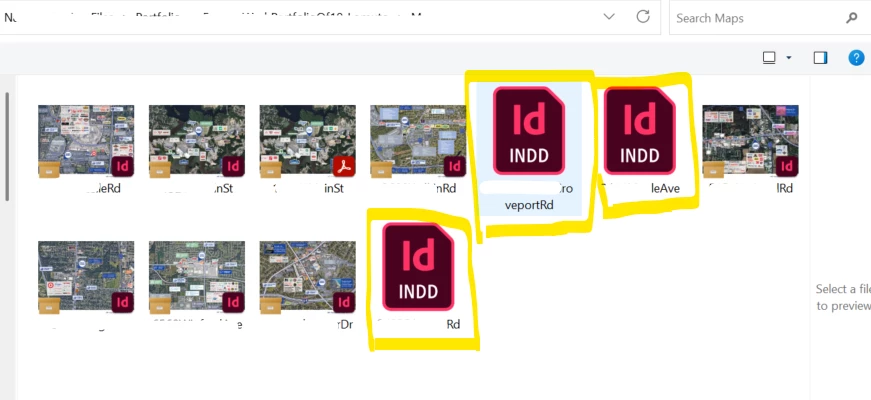
Task: Select the map file ending in 'lRd'
Action: point(750,142)
